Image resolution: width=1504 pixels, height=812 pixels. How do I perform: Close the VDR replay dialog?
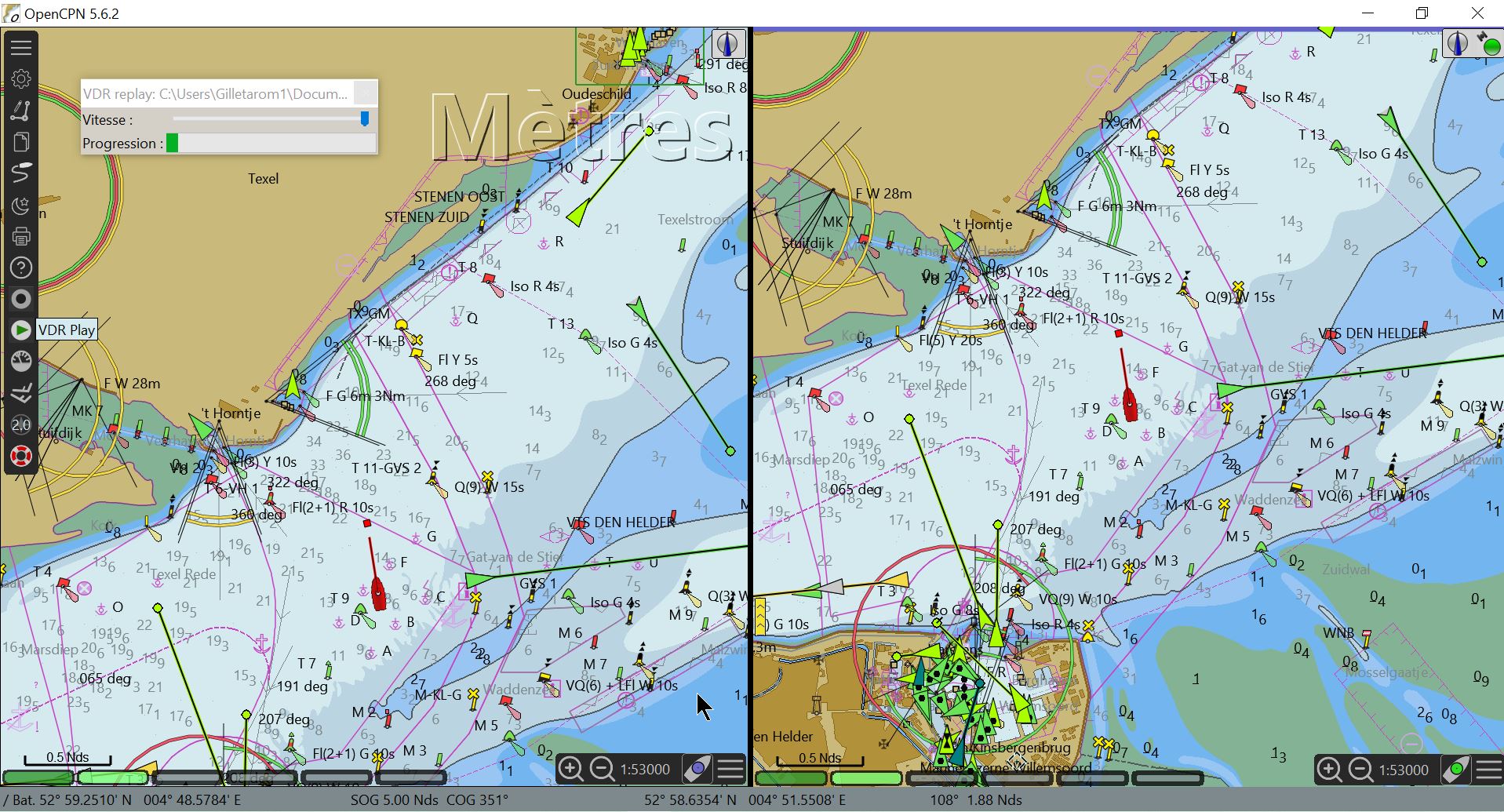coord(365,93)
